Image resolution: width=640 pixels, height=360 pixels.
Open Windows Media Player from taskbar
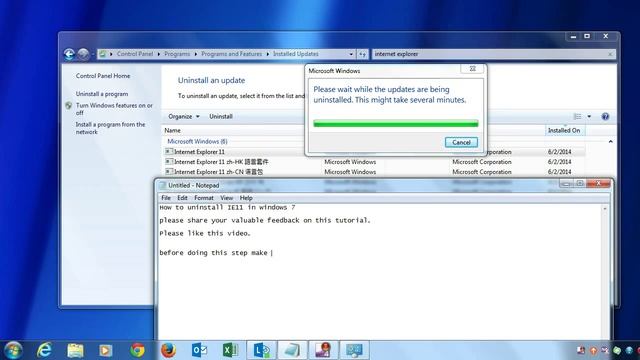[106, 350]
